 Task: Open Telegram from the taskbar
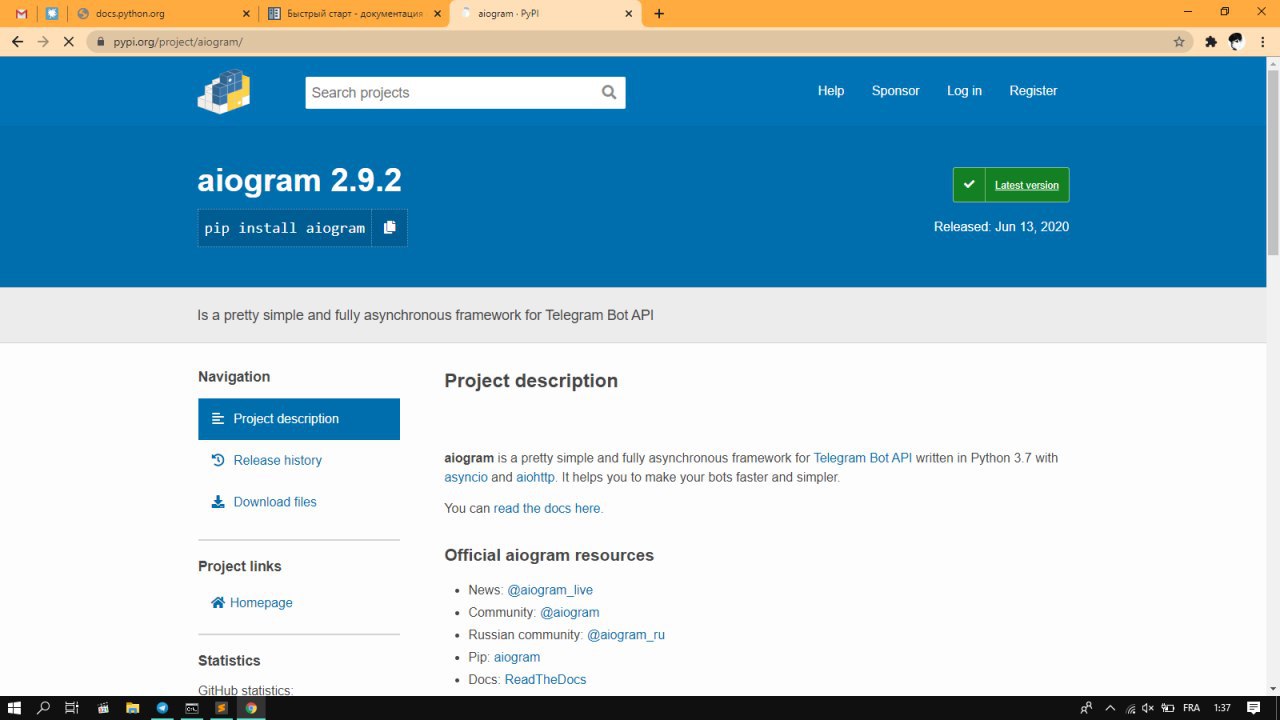click(162, 708)
